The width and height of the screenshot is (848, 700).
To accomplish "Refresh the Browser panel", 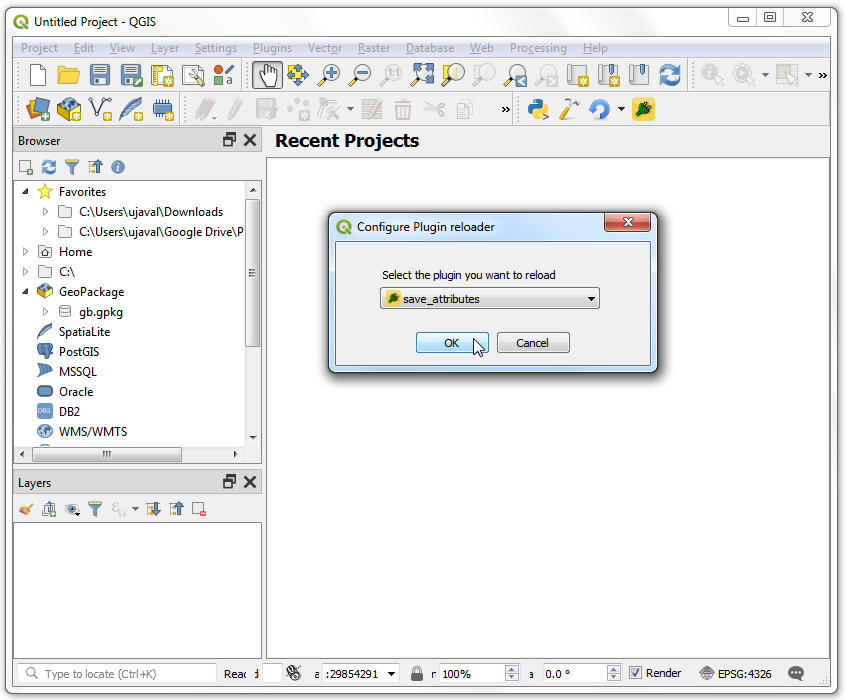I will click(49, 167).
